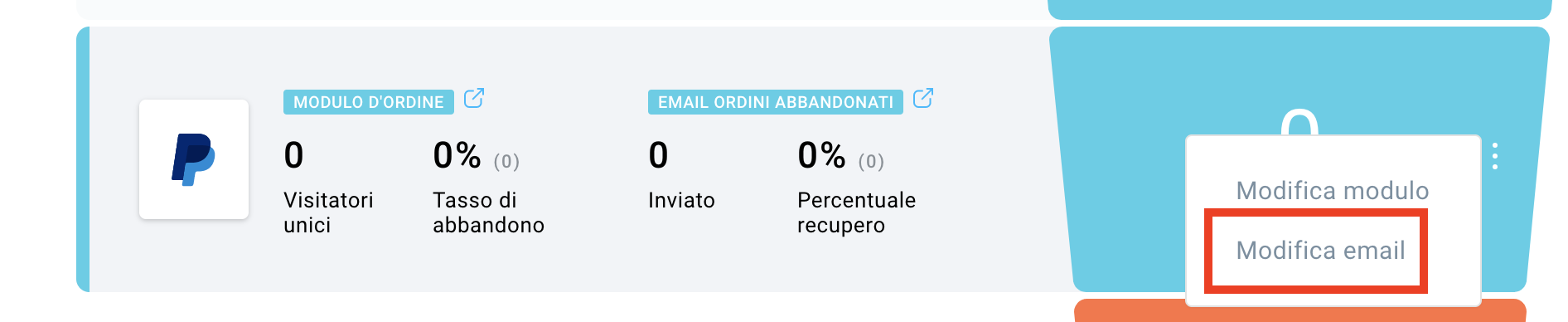The width and height of the screenshot is (1568, 322).
Task: Click the Tasso di abbandono label
Action: tap(488, 212)
